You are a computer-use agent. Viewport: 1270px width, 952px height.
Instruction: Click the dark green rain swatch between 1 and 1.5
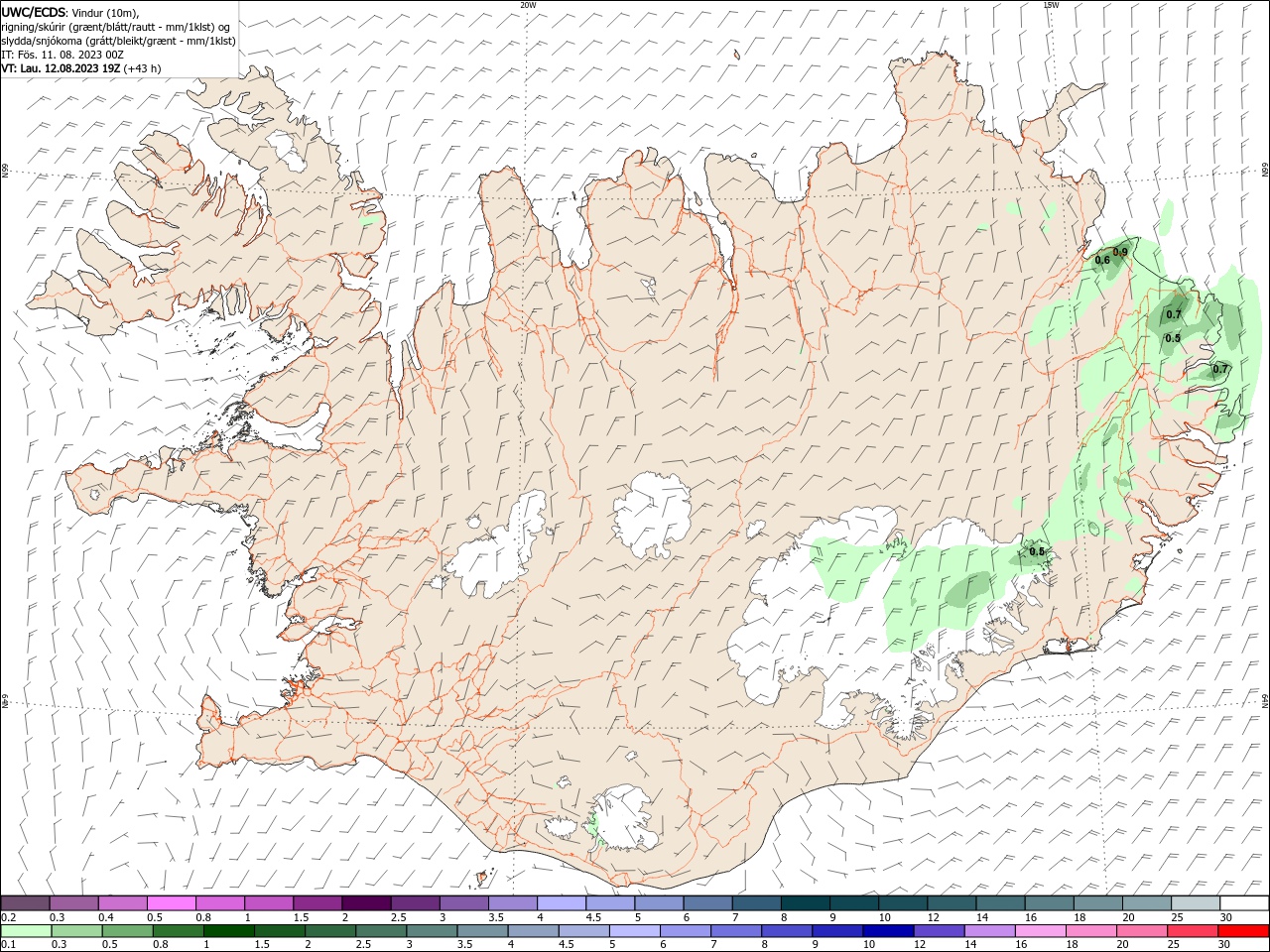228,931
